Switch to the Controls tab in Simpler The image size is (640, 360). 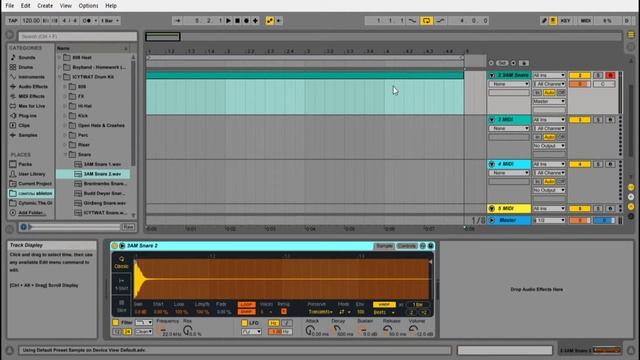click(x=407, y=246)
